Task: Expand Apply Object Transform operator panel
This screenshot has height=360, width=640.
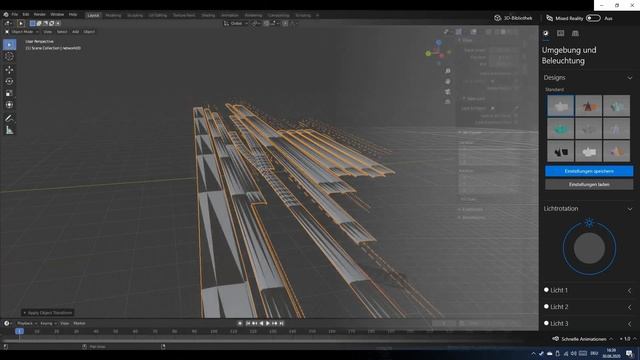Action: [47, 313]
